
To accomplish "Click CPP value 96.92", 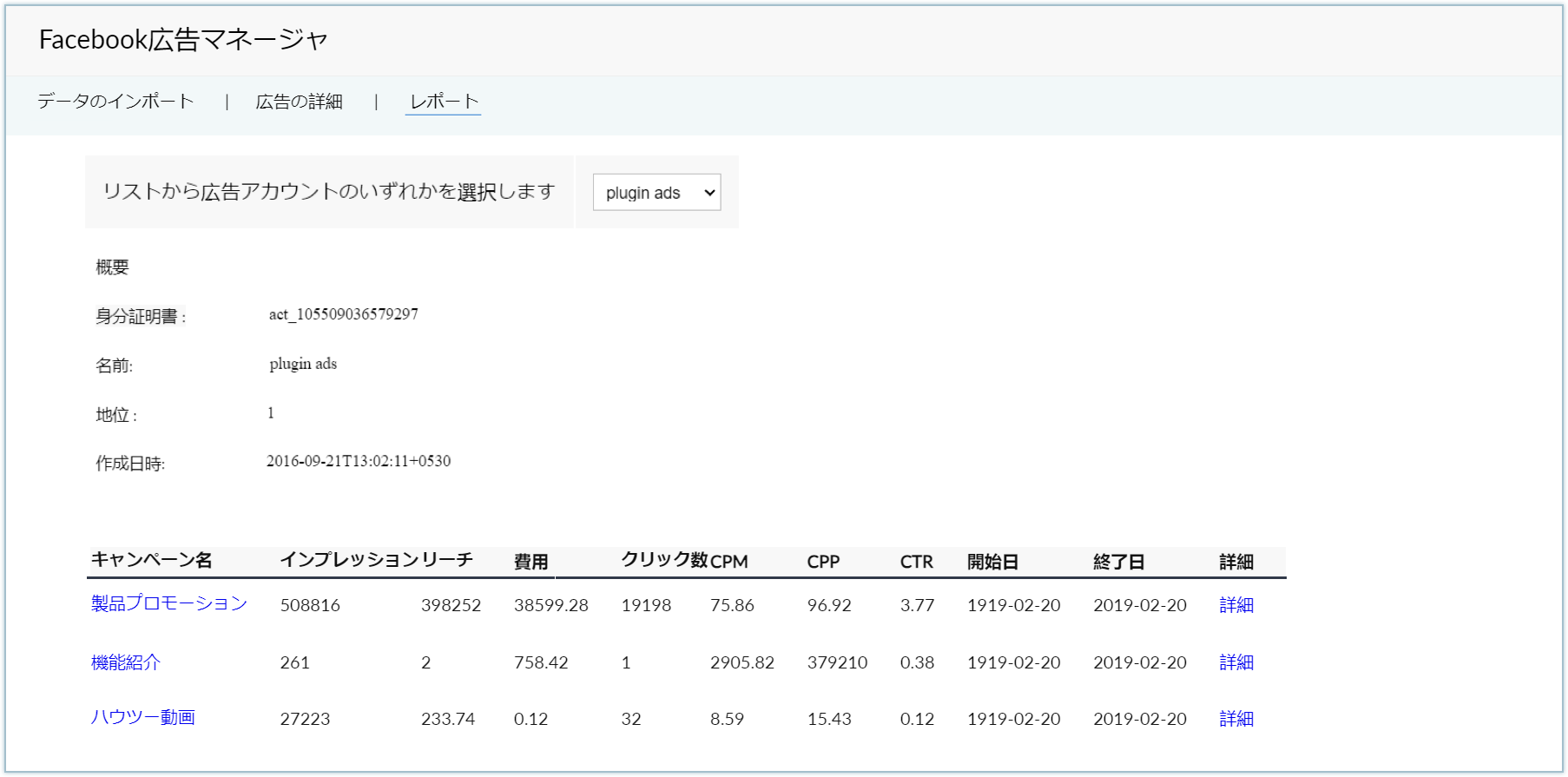I will point(829,605).
